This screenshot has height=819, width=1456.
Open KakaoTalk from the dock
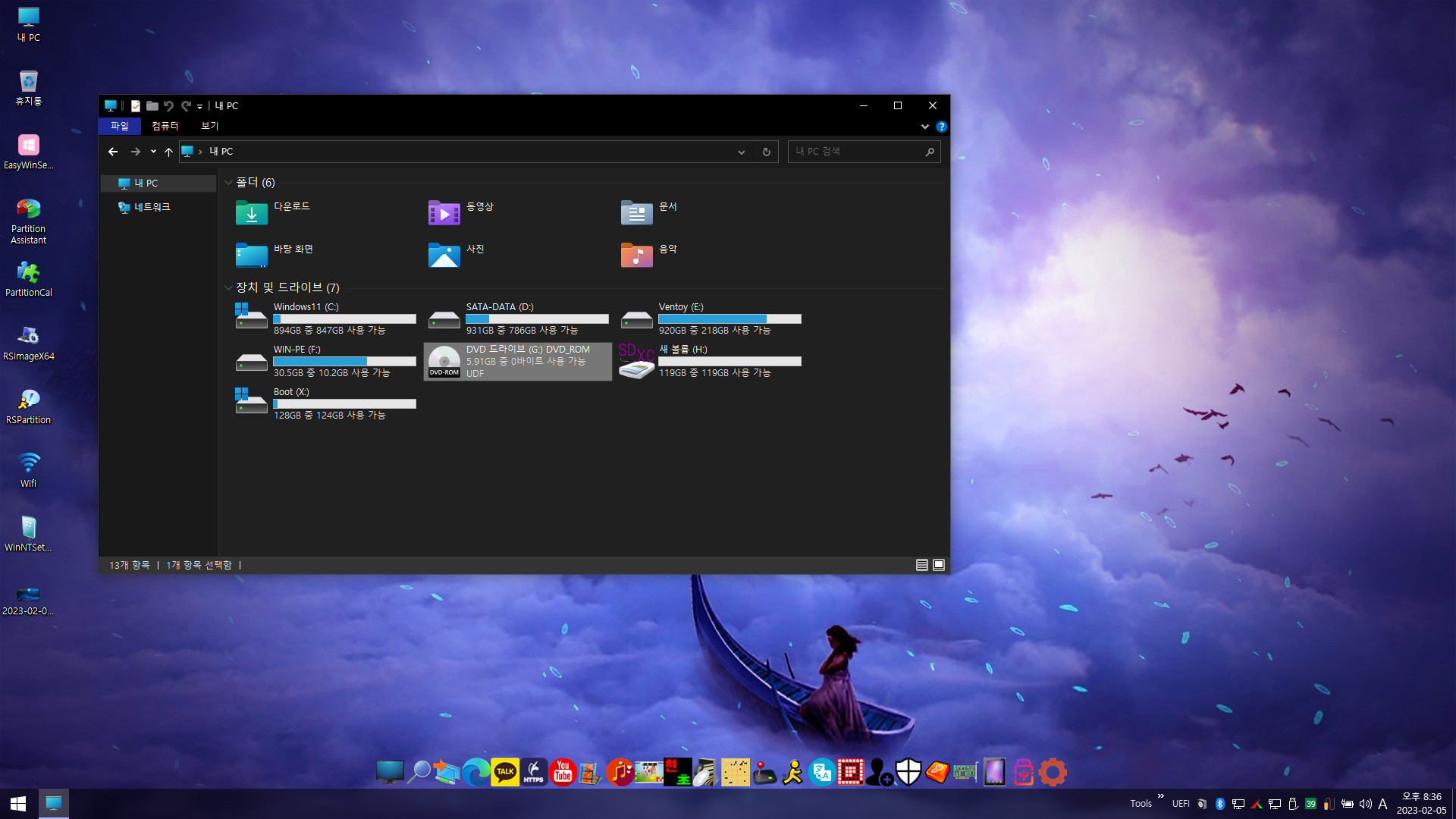[505, 772]
